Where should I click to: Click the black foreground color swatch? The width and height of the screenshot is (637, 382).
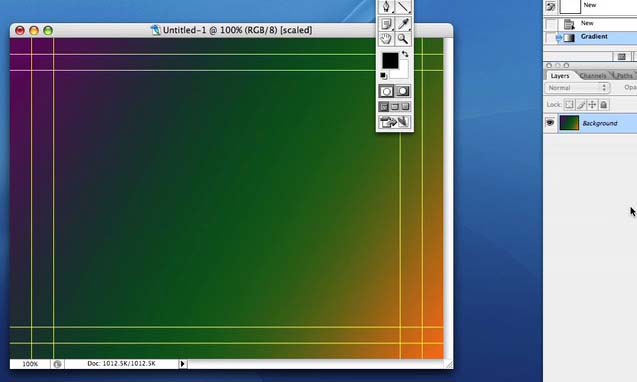[390, 61]
